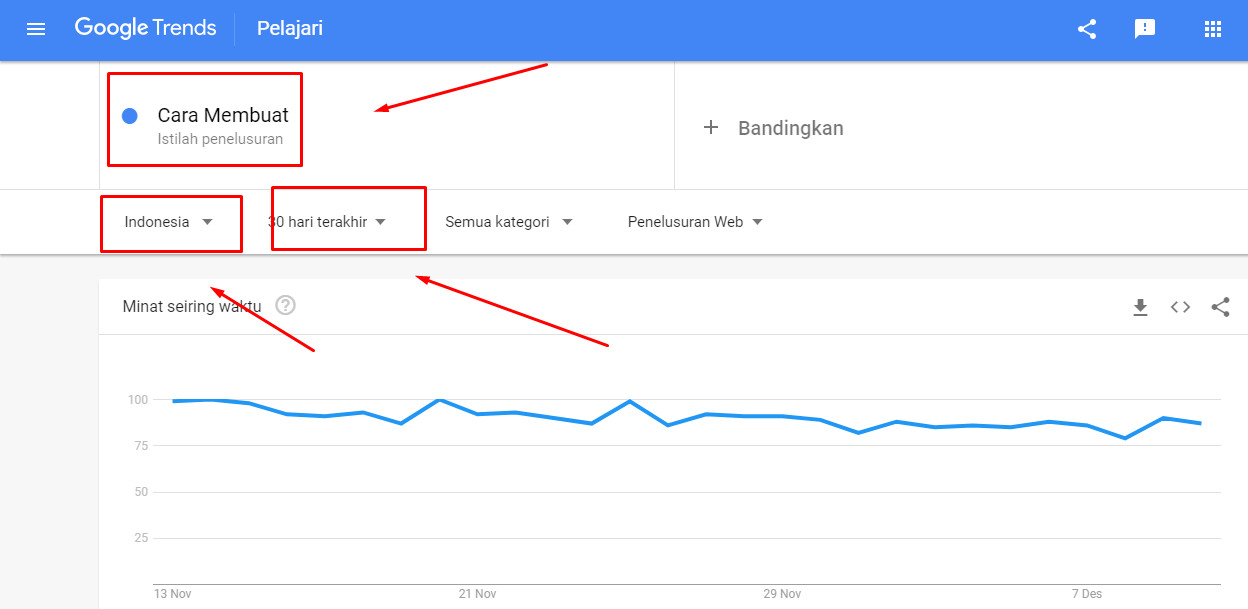Open the Google apps grid icon
Image resolution: width=1248 pixels, height=609 pixels.
click(x=1213, y=29)
